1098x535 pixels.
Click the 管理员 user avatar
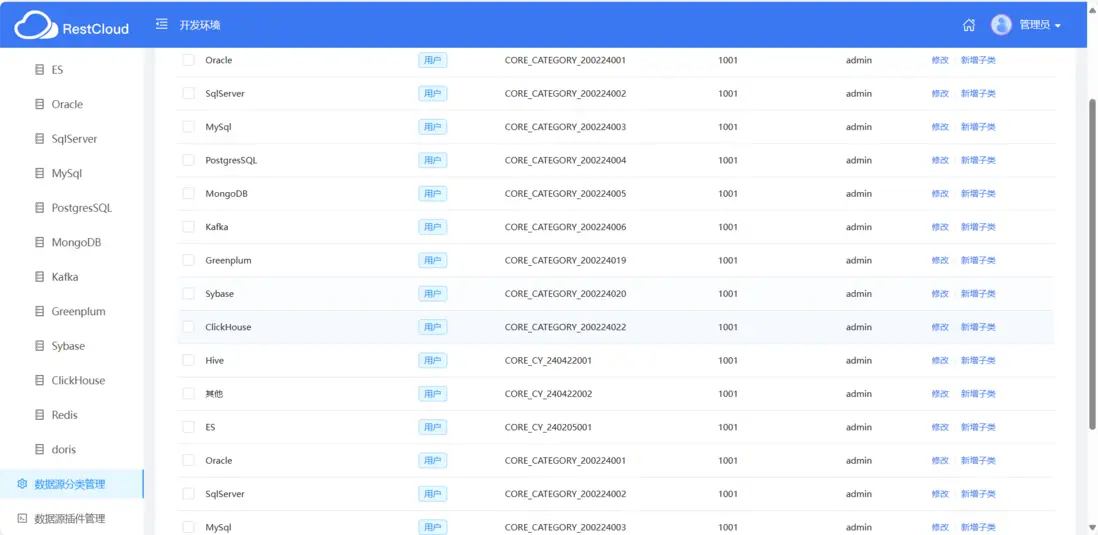[1001, 25]
